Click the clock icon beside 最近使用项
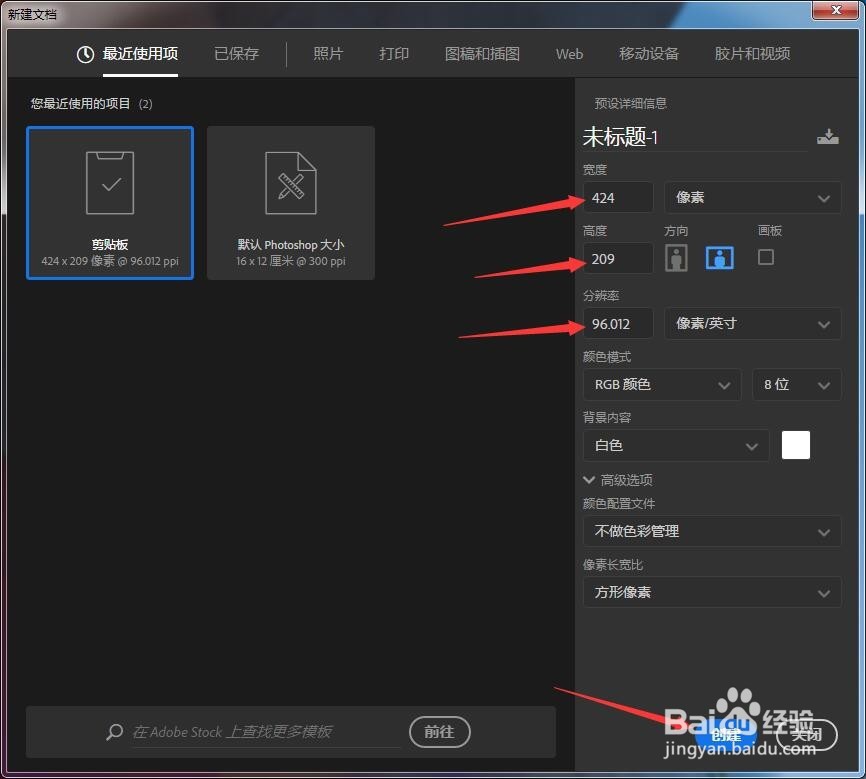This screenshot has width=866, height=779. click(83, 56)
